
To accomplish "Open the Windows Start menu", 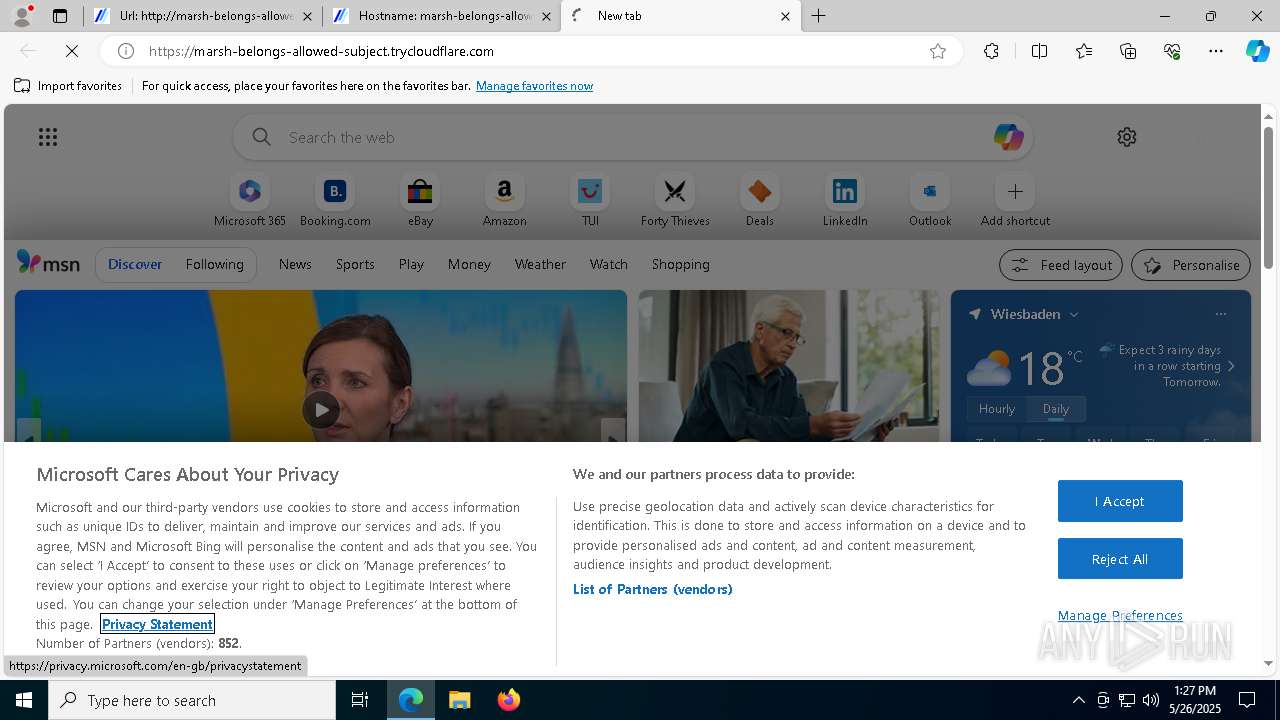I will pyautogui.click(x=24, y=700).
